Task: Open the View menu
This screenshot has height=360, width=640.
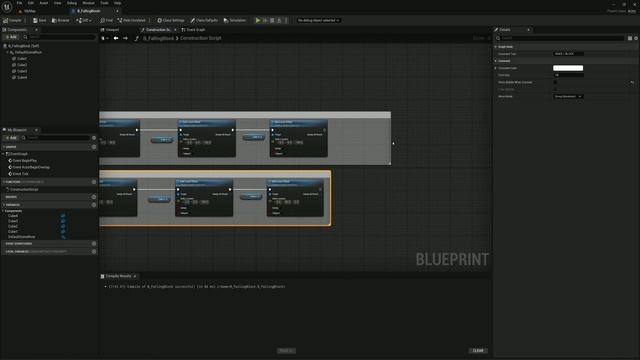Action: point(58,3)
